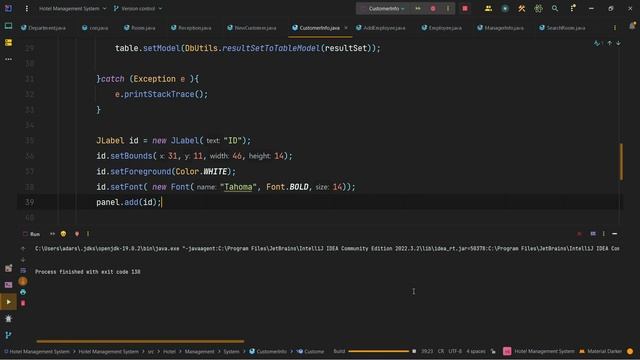Screen dimensions: 640x360
Task: Open the Debug tool window sidebar icon
Action: [x=8, y=319]
